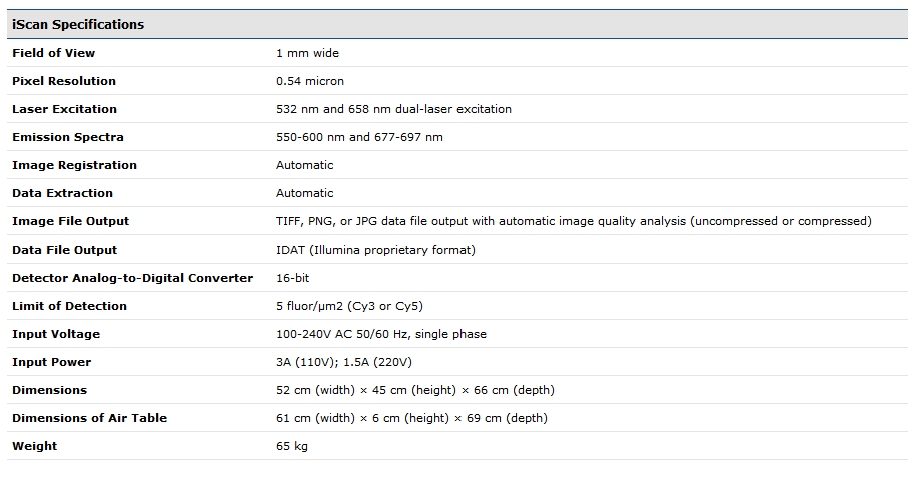Screen dimensions: 920x481
Task: Select the Image File Output label
Action: click(70, 221)
